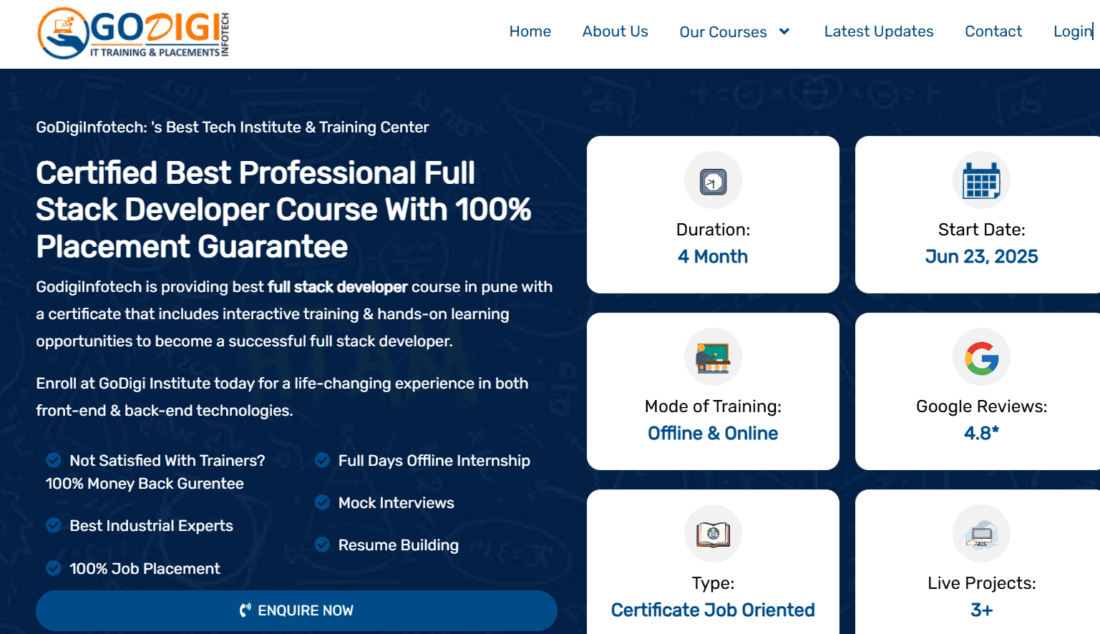The width and height of the screenshot is (1100, 634).
Task: Click the Type certificate book icon
Action: click(x=713, y=534)
